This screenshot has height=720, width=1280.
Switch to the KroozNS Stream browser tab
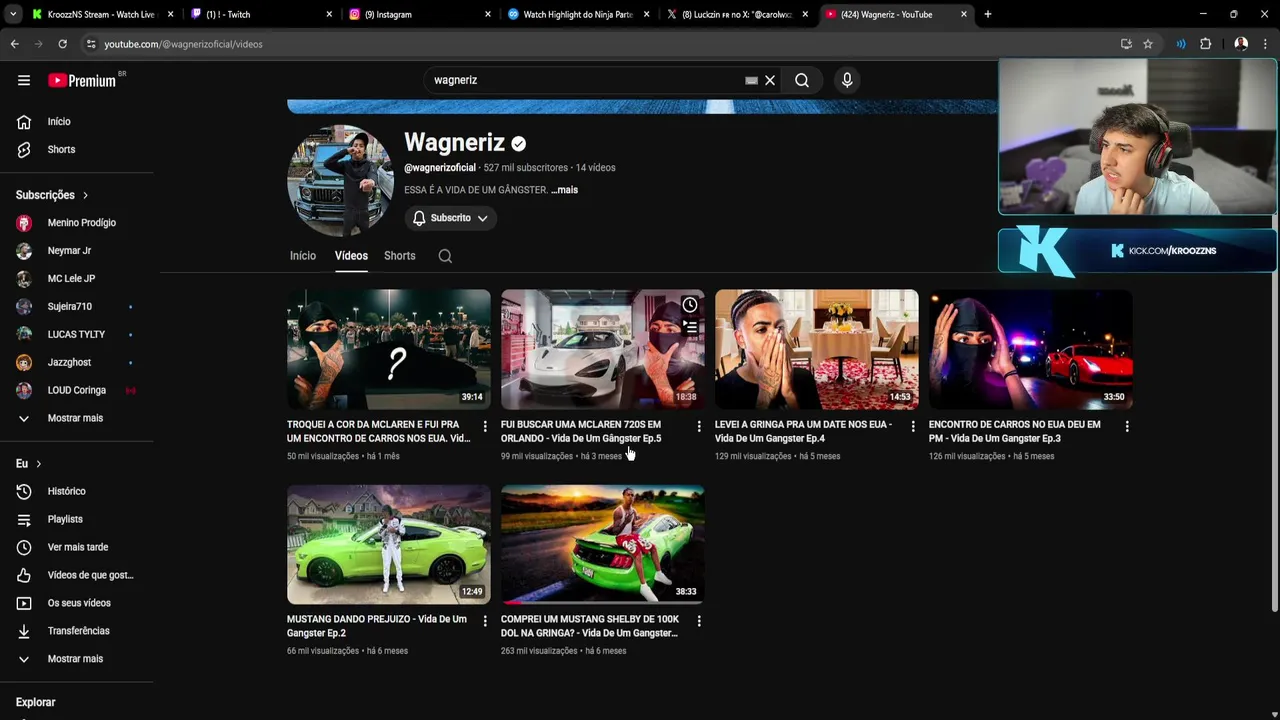coord(100,14)
